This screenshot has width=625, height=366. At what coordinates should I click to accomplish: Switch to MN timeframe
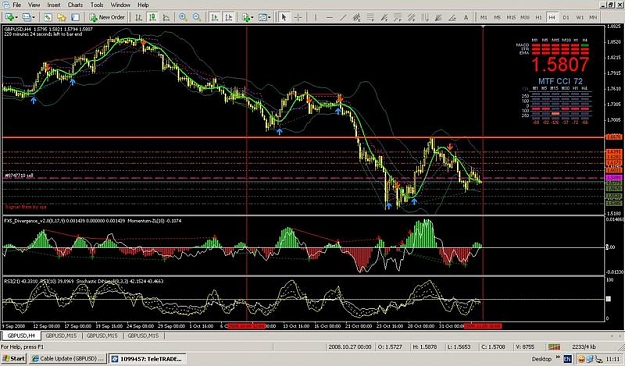click(x=593, y=17)
